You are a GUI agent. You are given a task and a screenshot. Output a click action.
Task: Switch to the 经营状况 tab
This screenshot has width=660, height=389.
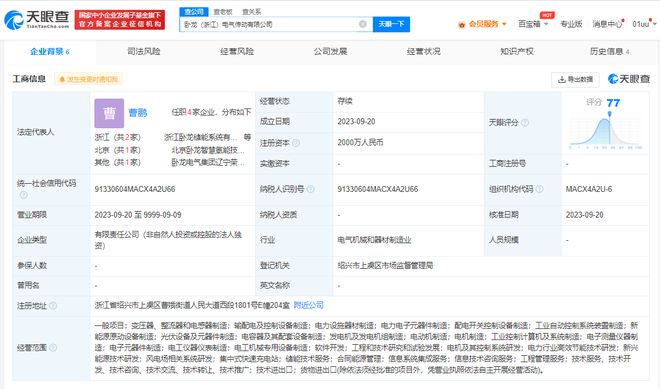click(423, 51)
